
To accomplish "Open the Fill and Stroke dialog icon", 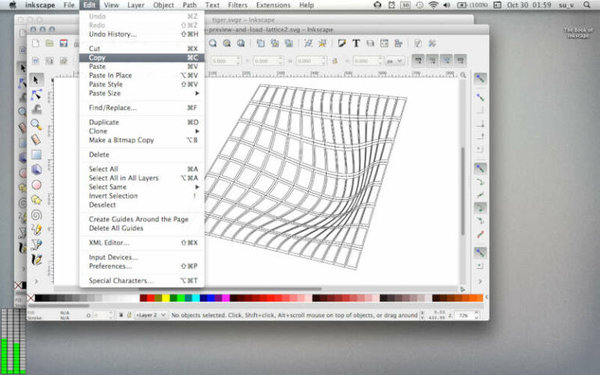I will tap(342, 43).
